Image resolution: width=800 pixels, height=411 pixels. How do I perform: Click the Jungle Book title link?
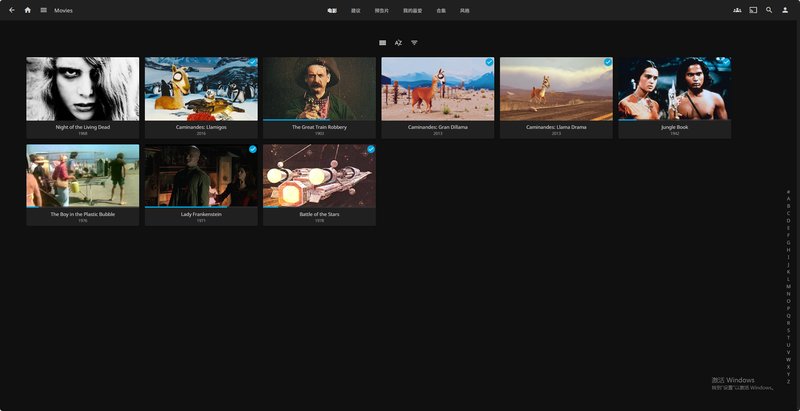pyautogui.click(x=674, y=127)
